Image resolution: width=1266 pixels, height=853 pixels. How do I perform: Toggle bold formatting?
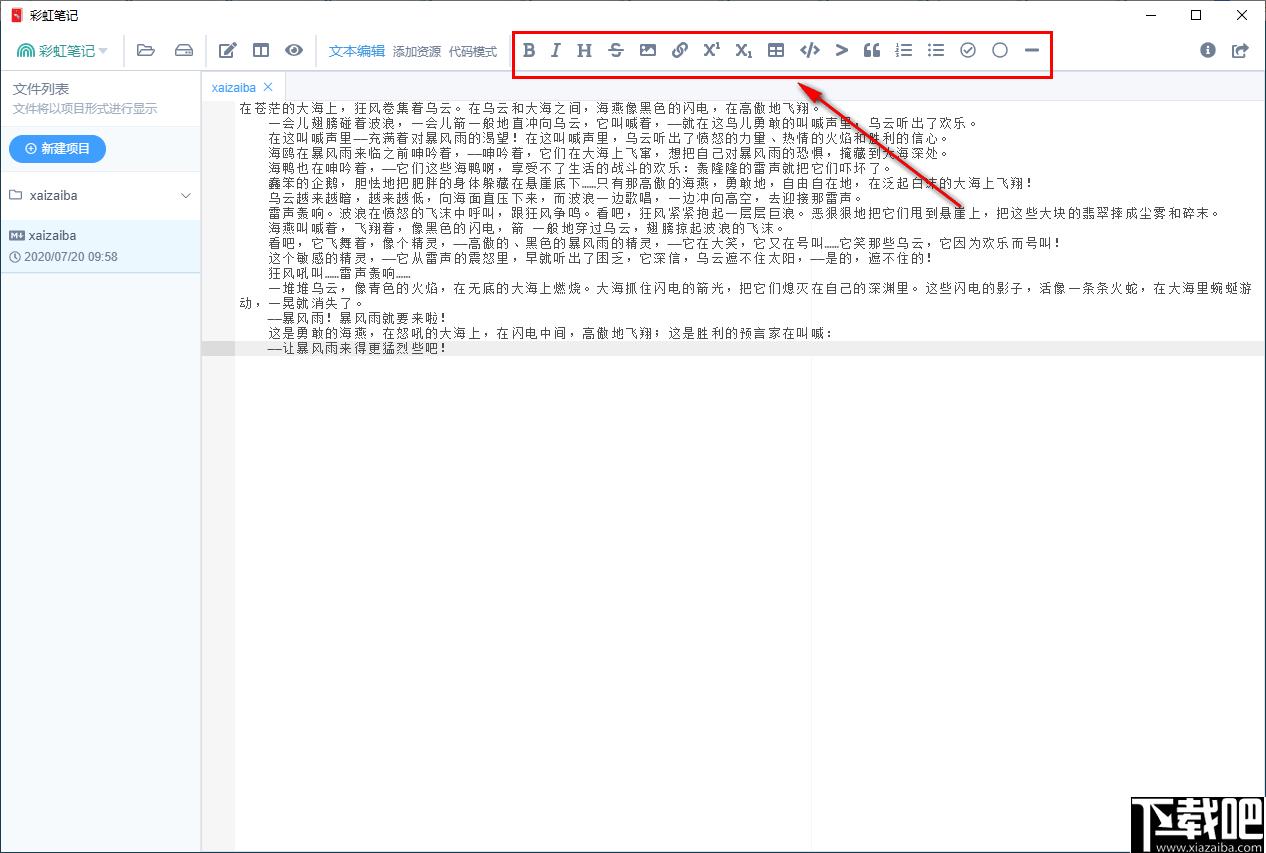click(529, 50)
